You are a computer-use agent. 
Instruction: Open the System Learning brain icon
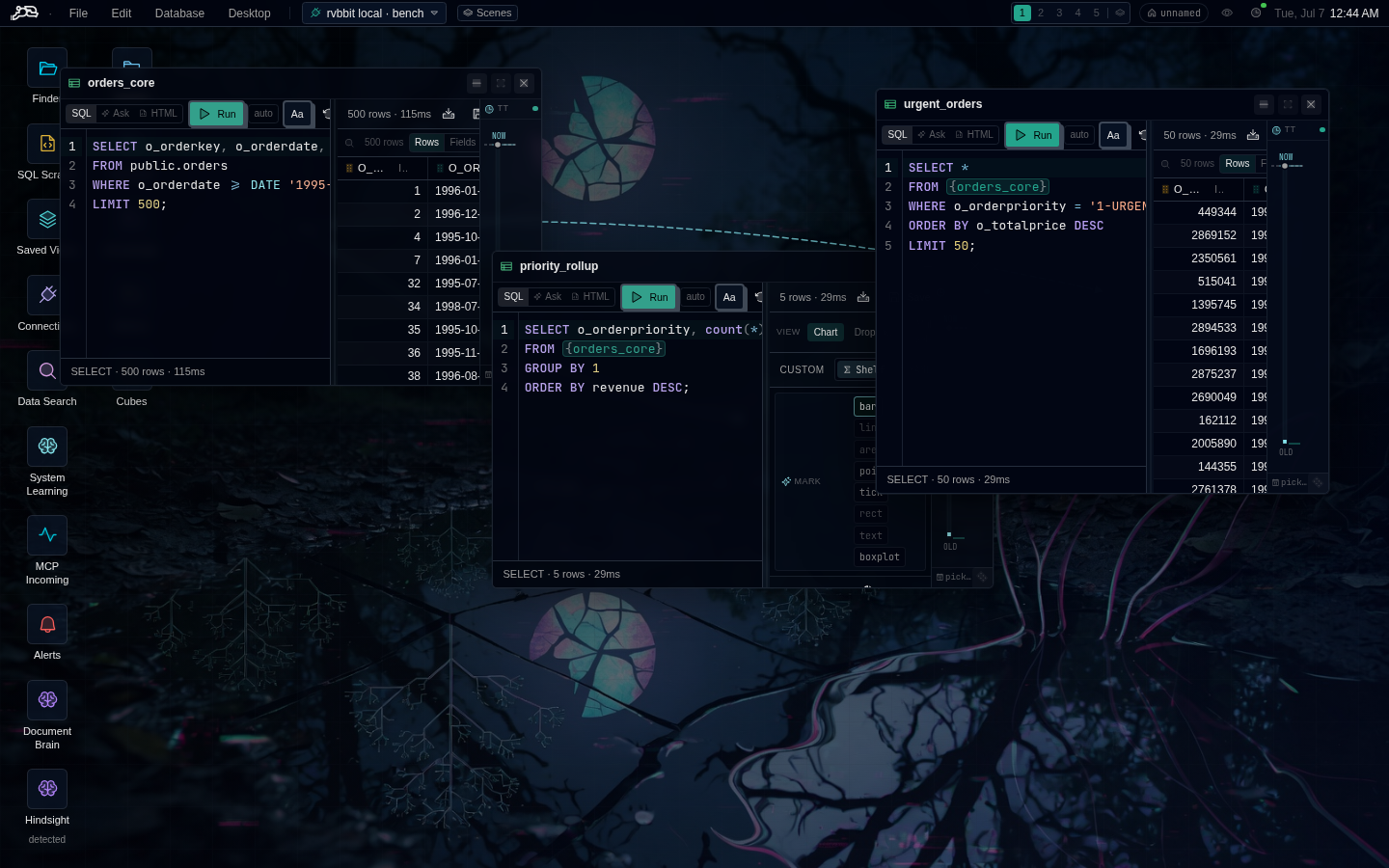47,447
